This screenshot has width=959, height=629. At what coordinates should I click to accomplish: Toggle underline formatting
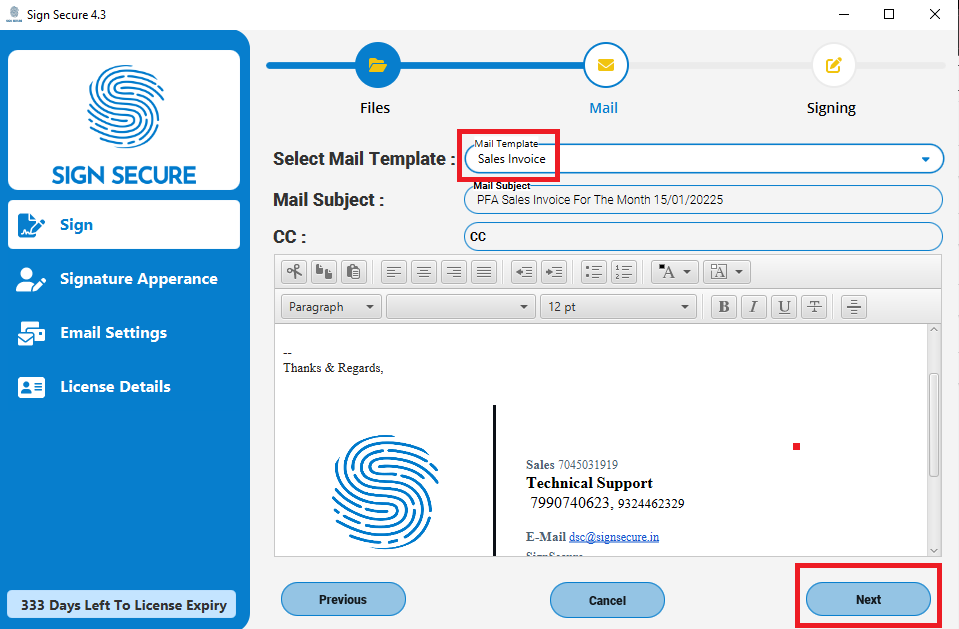point(784,307)
